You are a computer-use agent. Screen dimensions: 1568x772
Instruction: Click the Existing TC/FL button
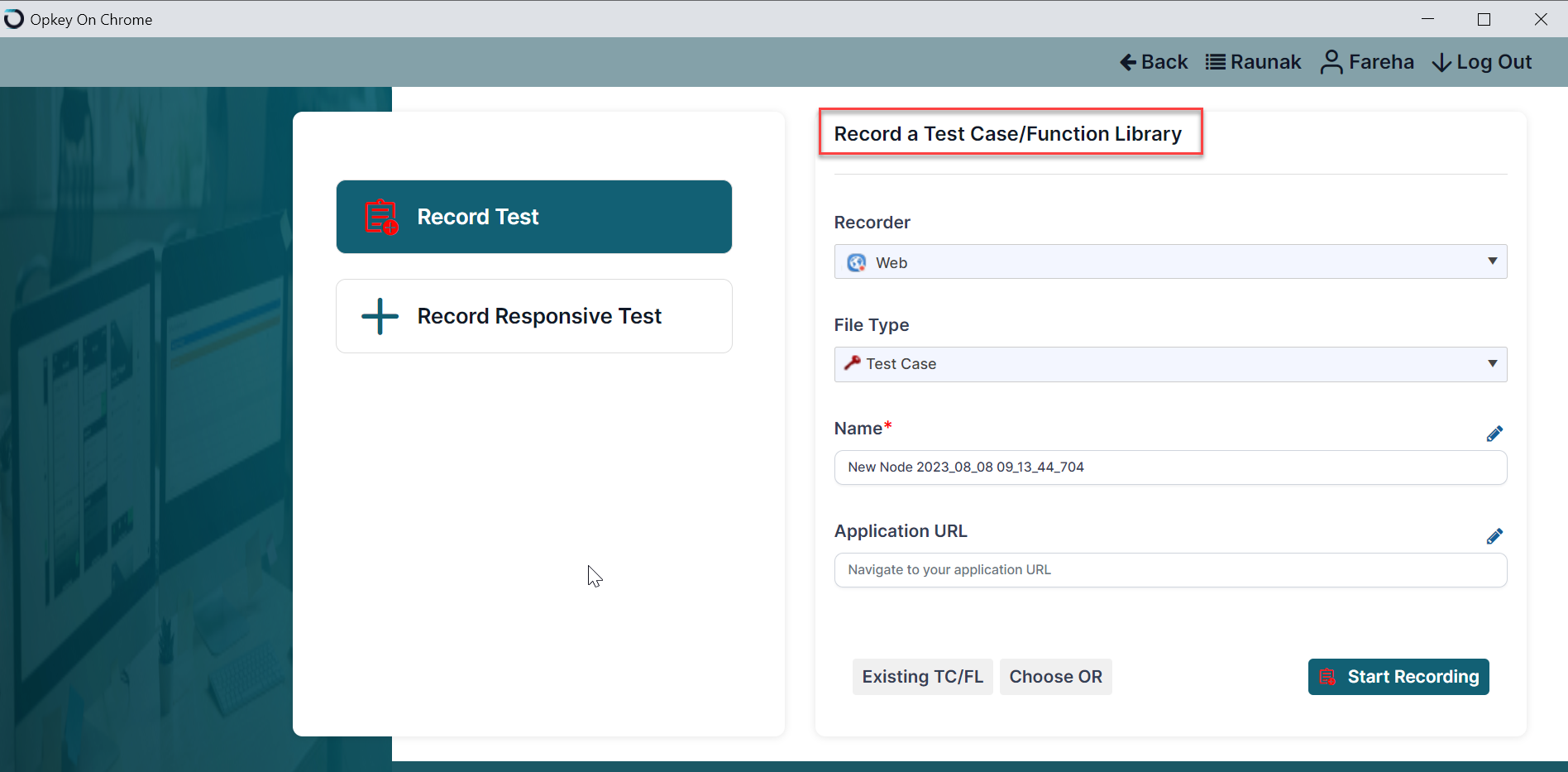coord(923,677)
